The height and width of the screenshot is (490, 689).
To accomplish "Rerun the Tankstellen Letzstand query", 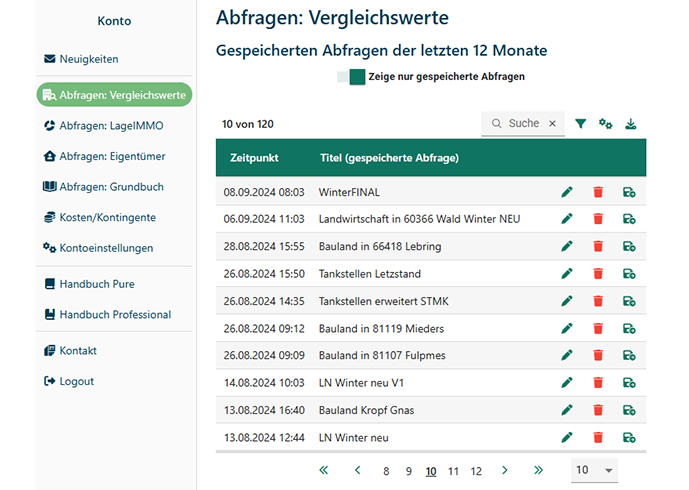I will point(629,274).
